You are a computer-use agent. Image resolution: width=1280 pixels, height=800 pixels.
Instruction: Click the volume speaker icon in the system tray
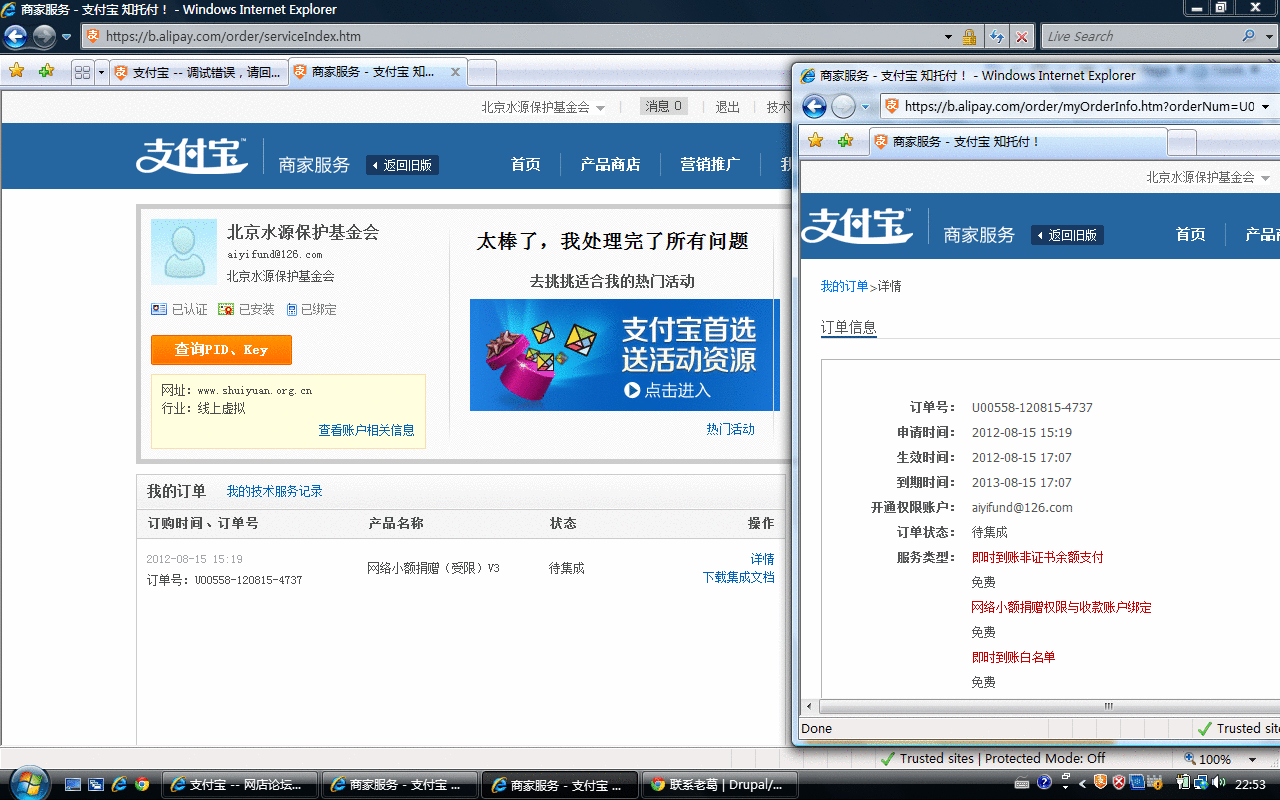click(1219, 784)
